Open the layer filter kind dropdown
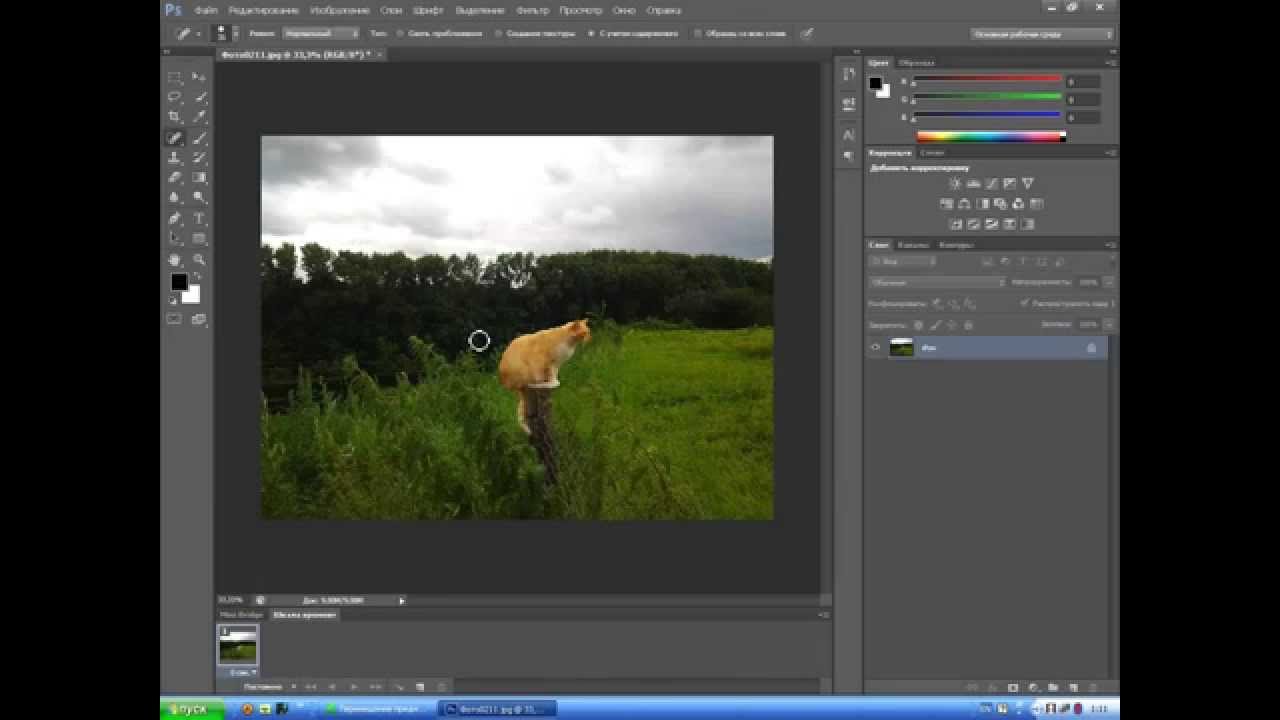The image size is (1280, 720). [903, 262]
